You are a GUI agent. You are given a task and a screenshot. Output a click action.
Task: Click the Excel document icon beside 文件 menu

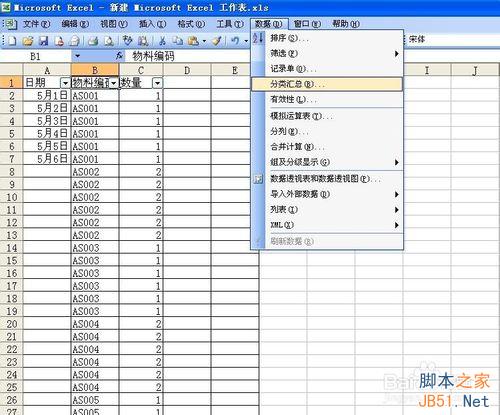11,24
